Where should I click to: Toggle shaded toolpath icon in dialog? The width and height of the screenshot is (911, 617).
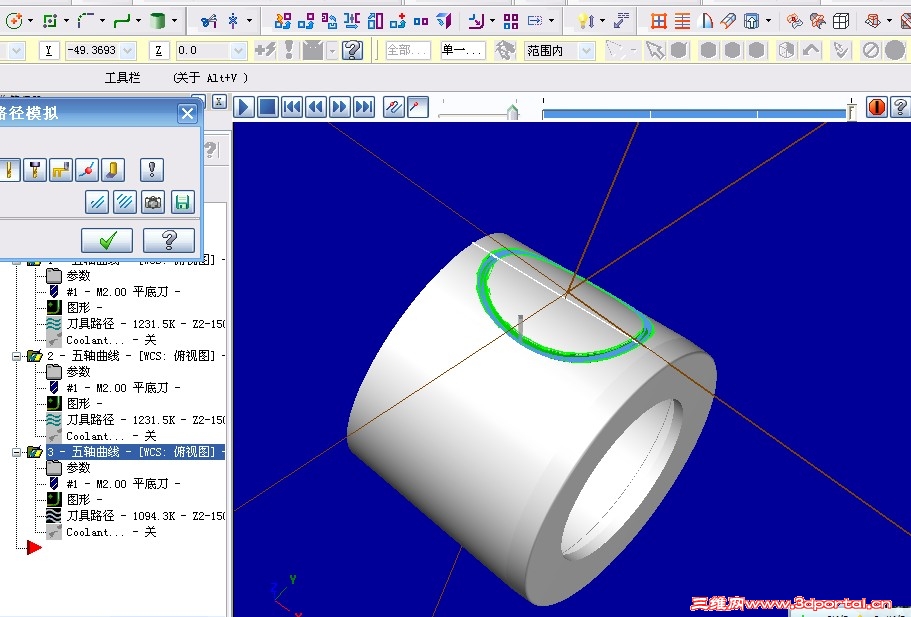[113, 170]
